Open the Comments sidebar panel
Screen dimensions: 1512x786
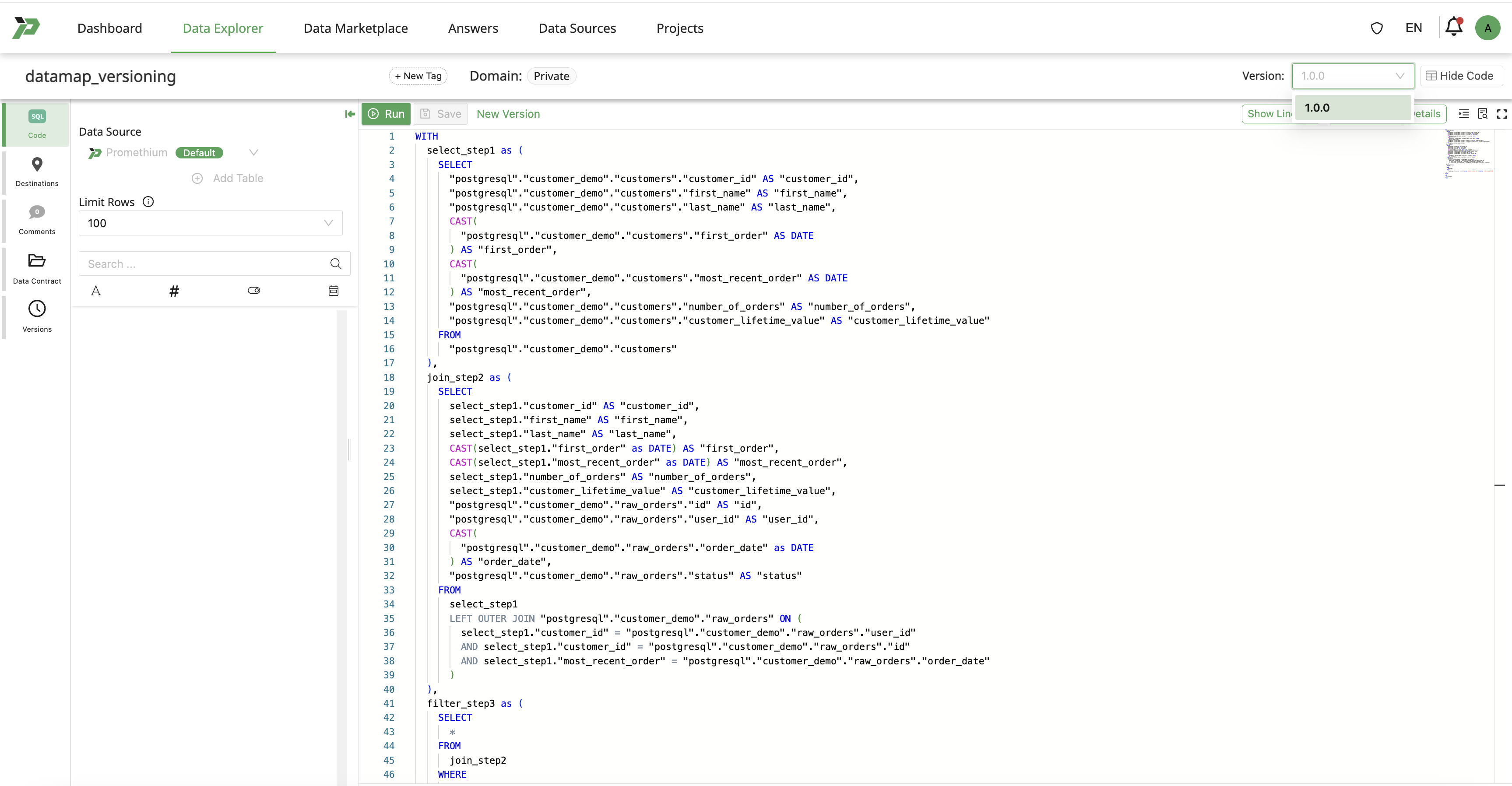click(x=37, y=219)
